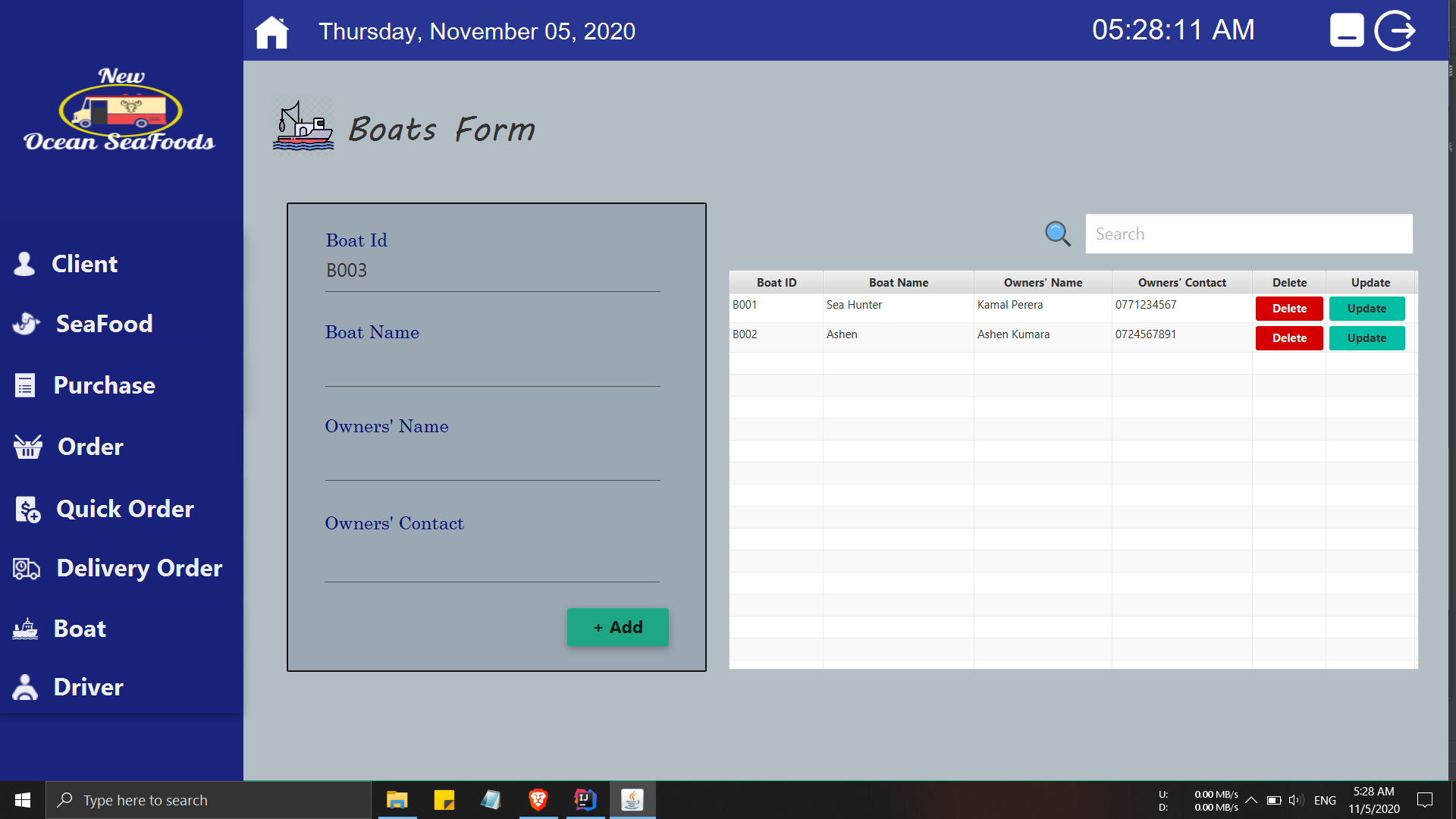Click the Home icon in the top bar
1456x819 pixels.
click(x=271, y=32)
